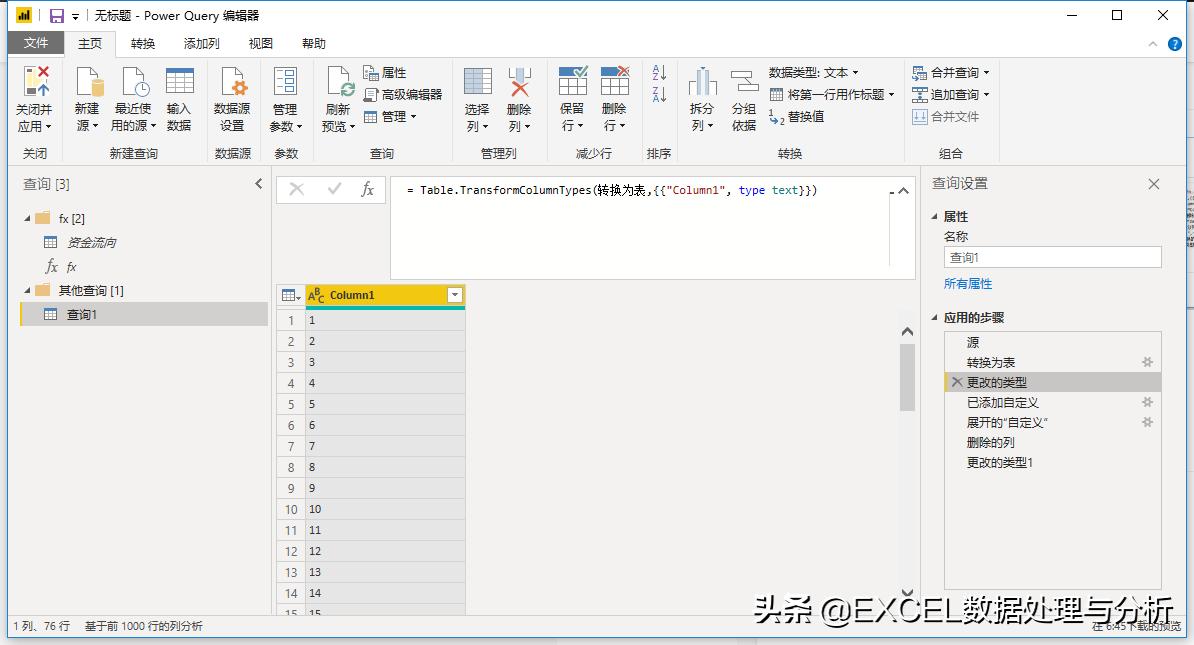1194x645 pixels.
Task: Confirm formula with the checkmark icon
Action: [x=334, y=190]
